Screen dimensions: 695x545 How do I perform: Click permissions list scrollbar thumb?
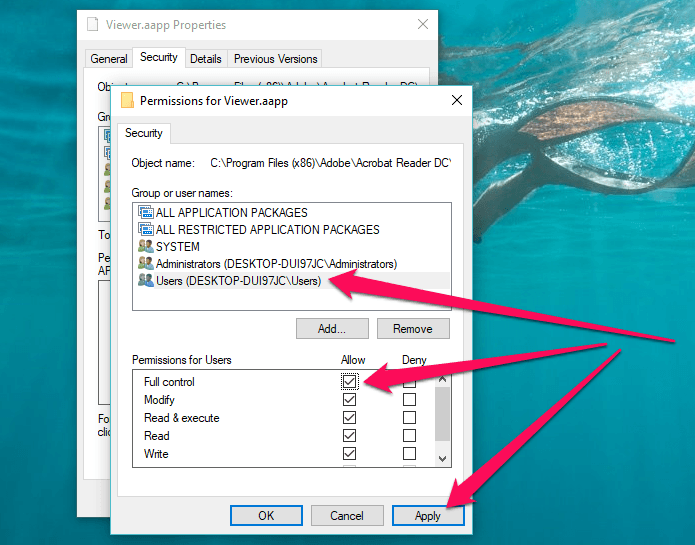pos(442,414)
